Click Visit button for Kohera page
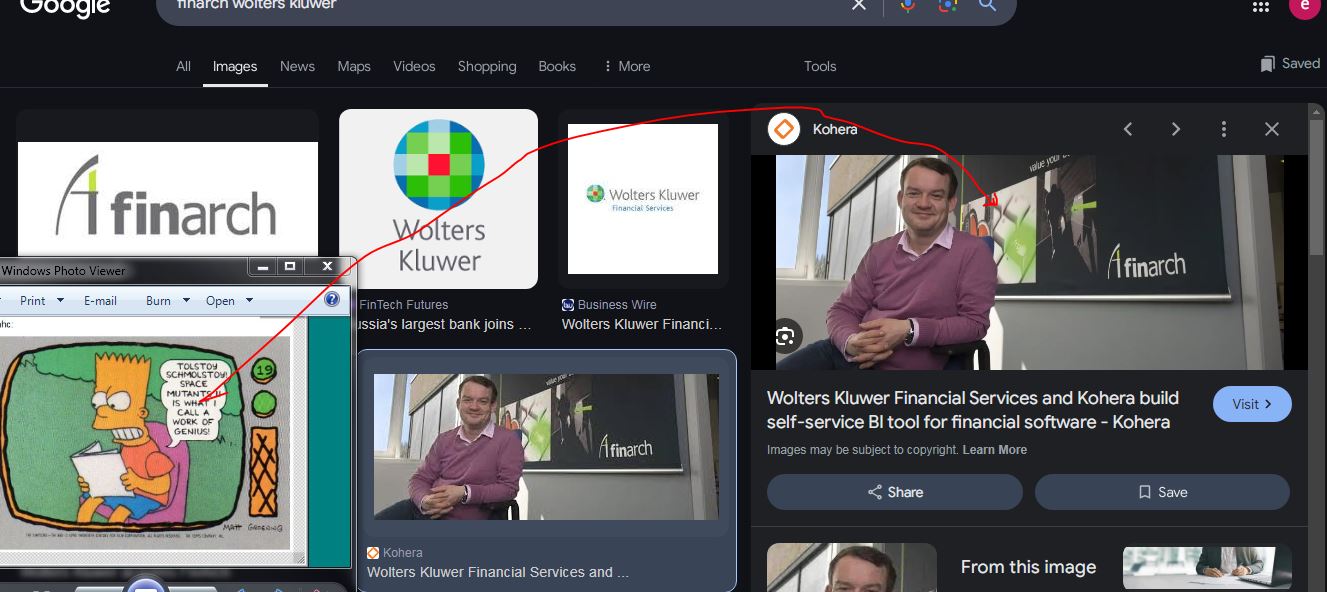The width and height of the screenshot is (1327, 592). tap(1252, 404)
